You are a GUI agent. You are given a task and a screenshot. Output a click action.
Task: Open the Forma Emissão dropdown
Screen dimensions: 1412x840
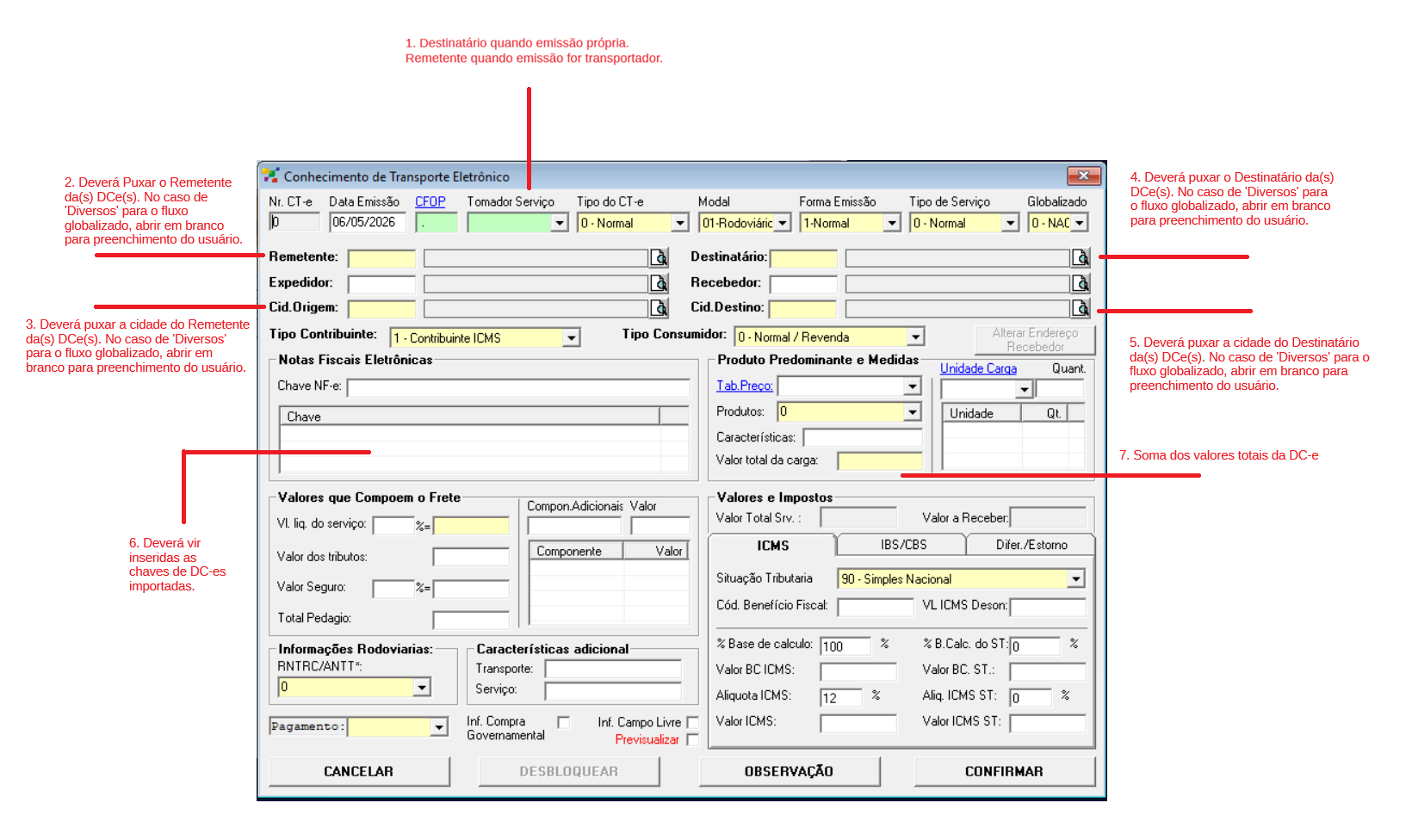click(892, 223)
